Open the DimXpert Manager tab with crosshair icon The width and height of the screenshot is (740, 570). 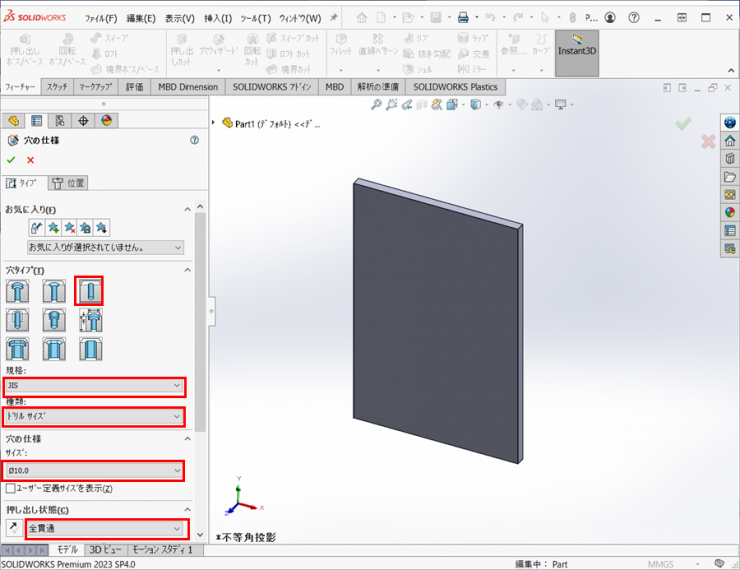pos(83,121)
